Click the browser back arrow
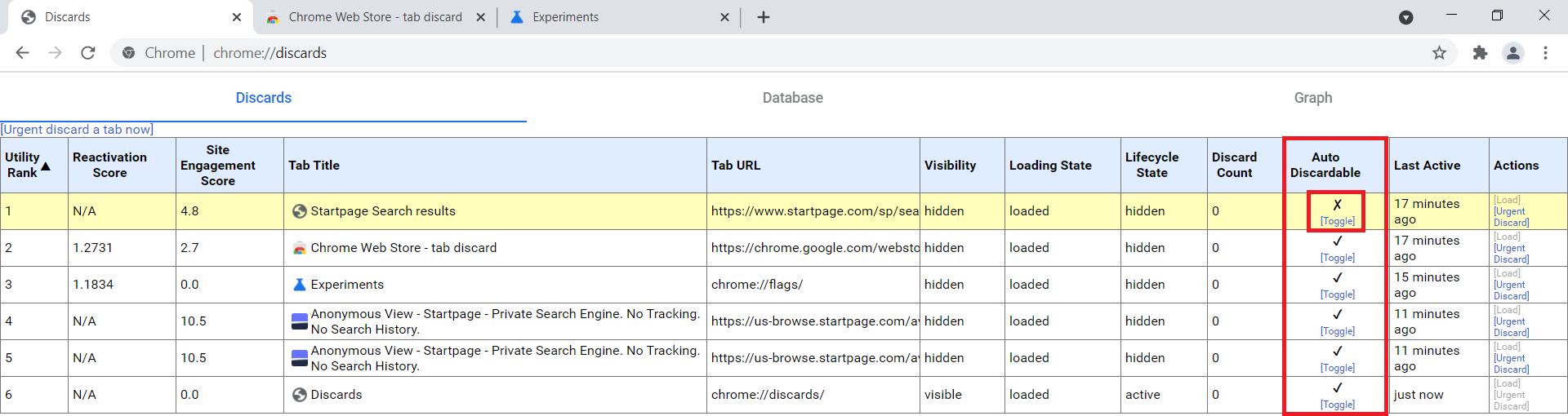 coord(22,53)
